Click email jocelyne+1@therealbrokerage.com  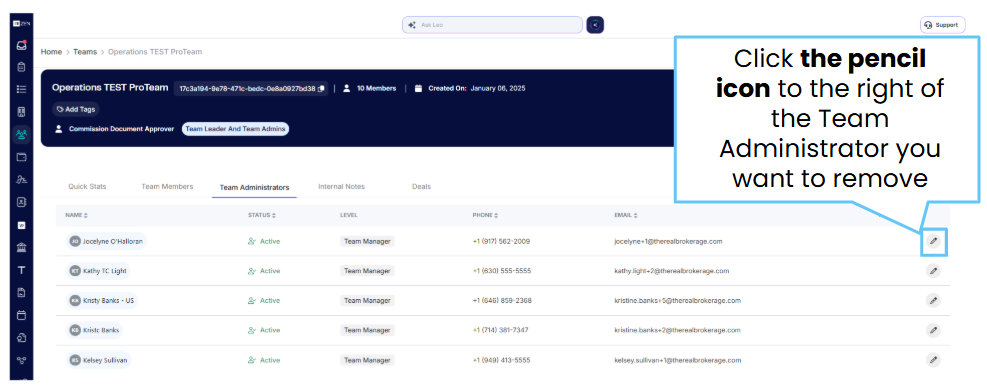click(x=668, y=241)
